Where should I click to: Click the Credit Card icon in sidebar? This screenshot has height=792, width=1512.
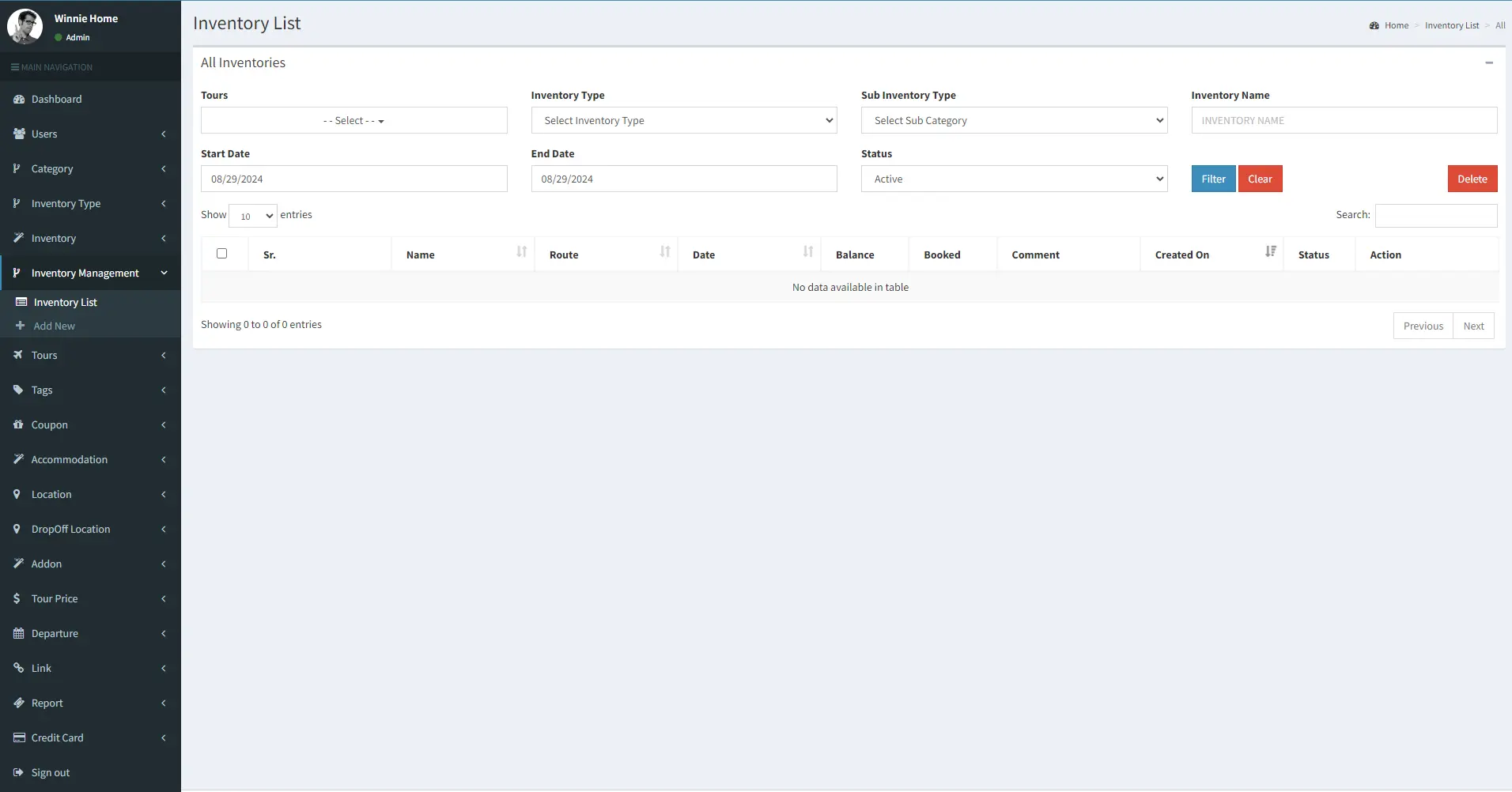(19, 738)
